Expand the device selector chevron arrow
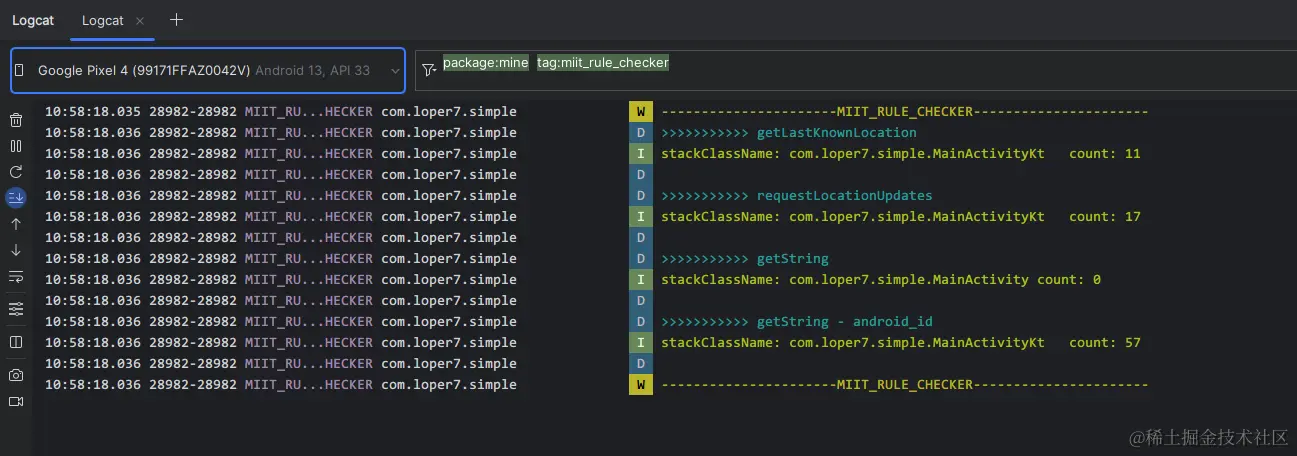Viewport: 1297px width, 456px height. [393, 71]
